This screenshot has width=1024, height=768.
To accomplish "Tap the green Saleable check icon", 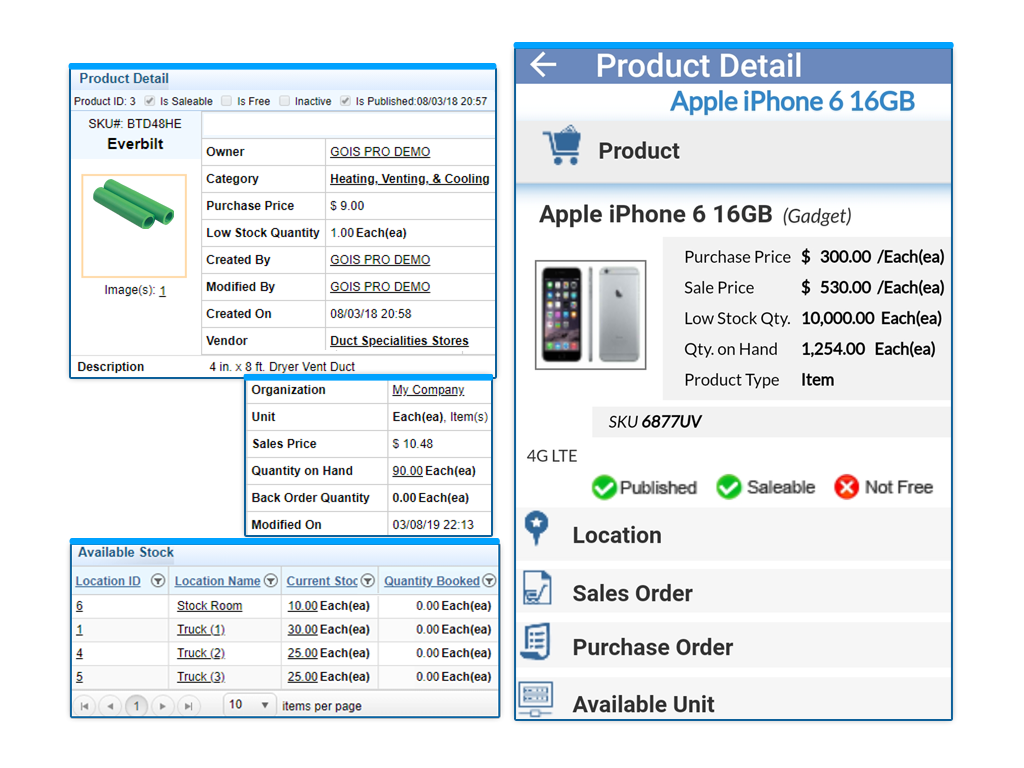I will pyautogui.click(x=728, y=487).
